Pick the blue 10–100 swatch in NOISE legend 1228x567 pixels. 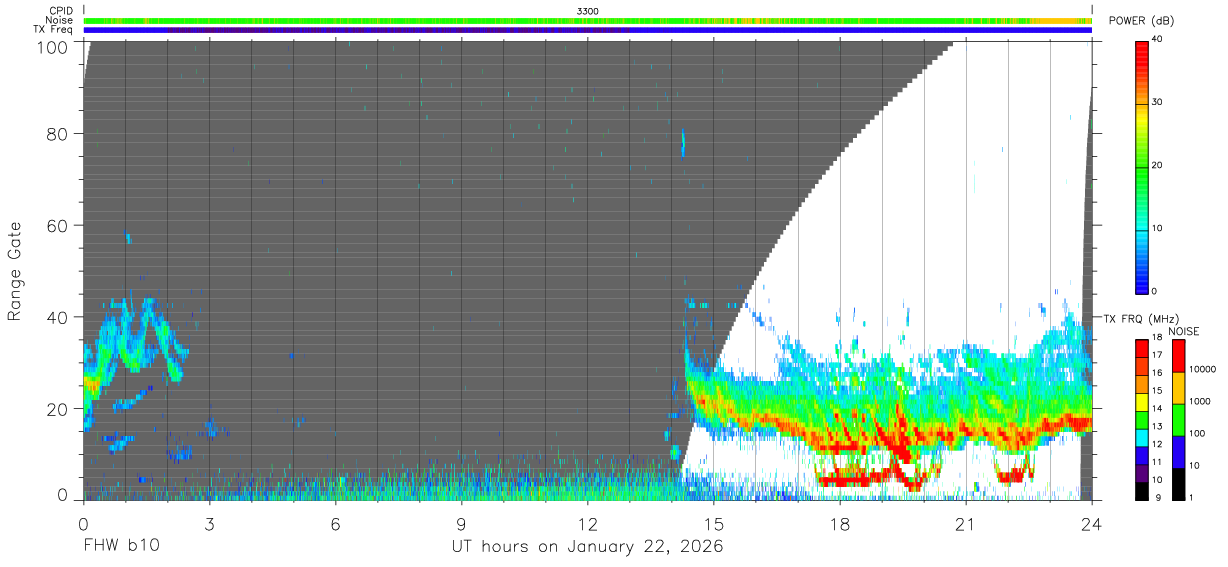(1178, 450)
